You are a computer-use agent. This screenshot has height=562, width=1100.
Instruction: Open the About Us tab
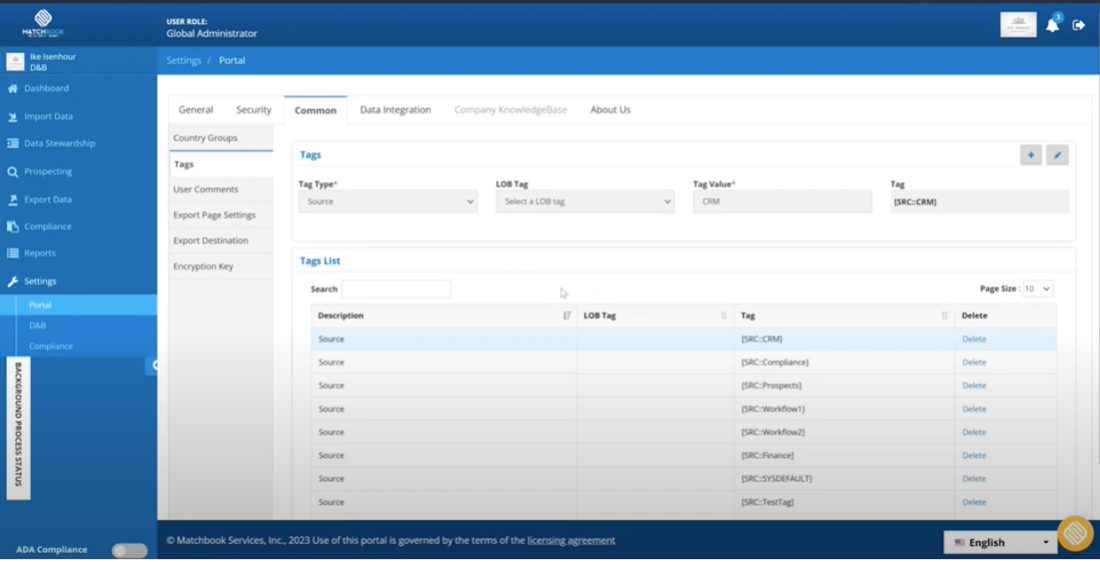610,109
